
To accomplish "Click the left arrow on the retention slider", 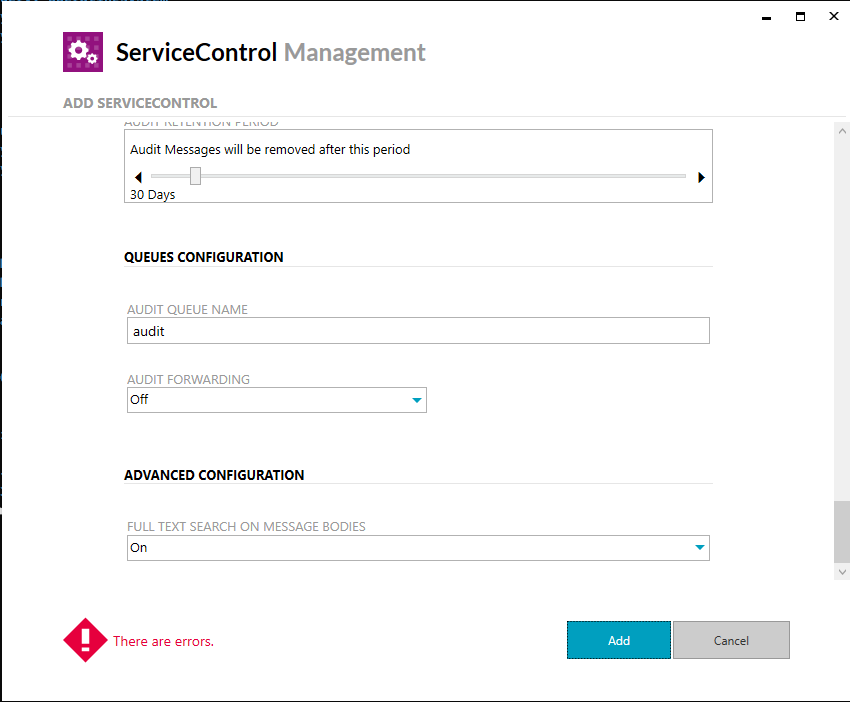I will [139, 176].
